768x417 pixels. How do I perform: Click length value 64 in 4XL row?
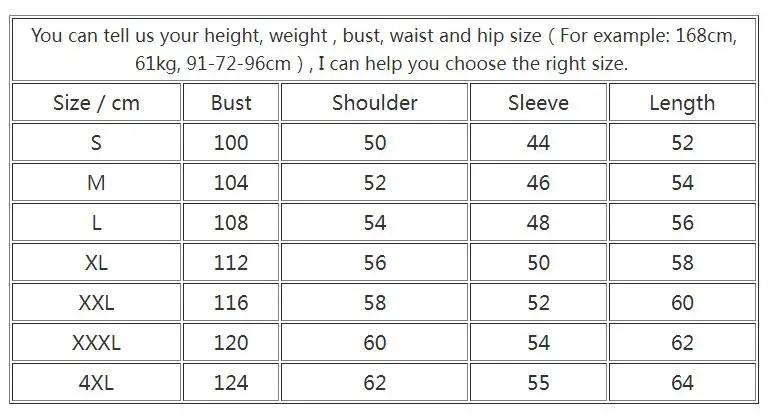click(x=682, y=383)
